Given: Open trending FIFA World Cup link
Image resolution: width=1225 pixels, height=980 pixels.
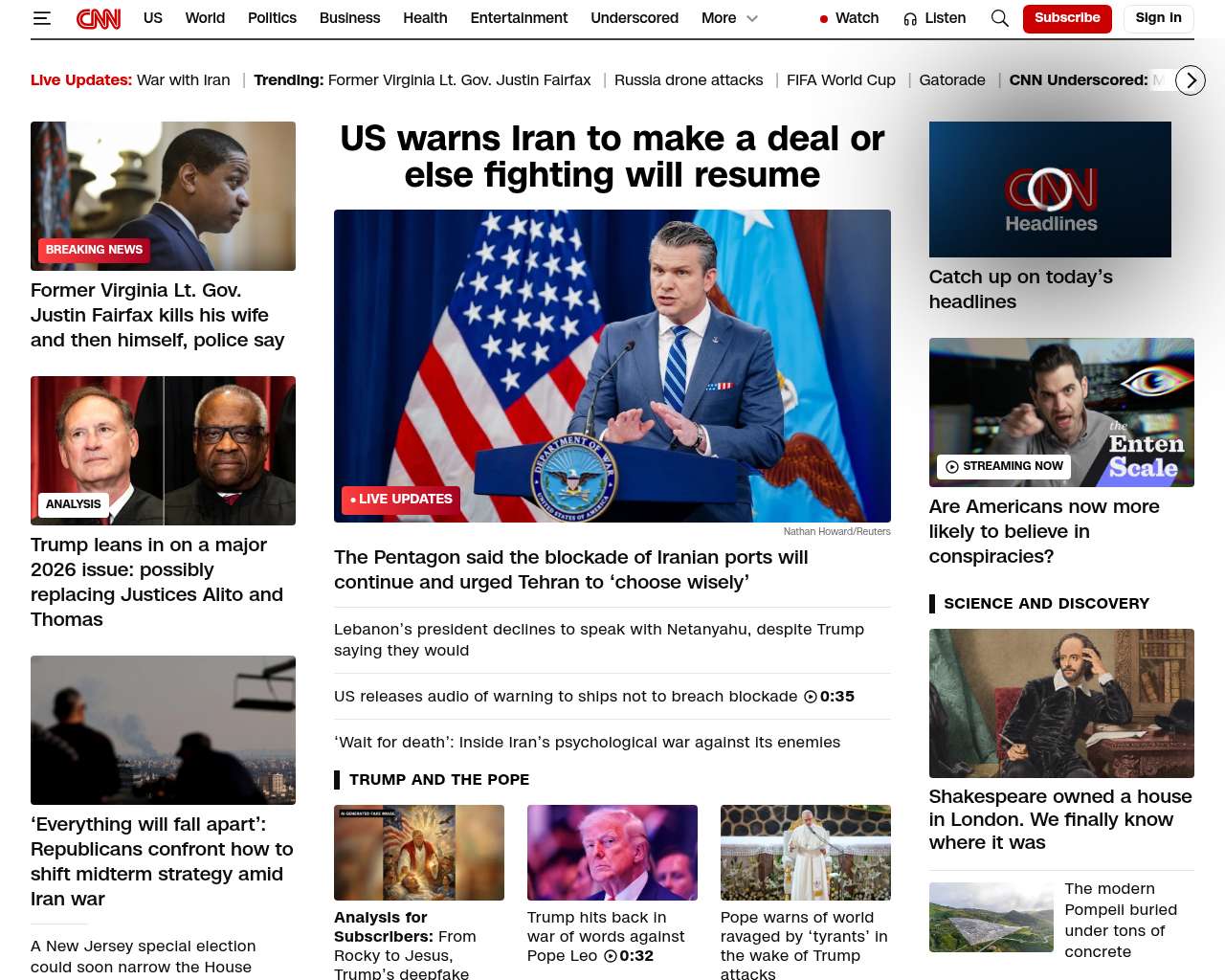Looking at the screenshot, I should point(841,80).
